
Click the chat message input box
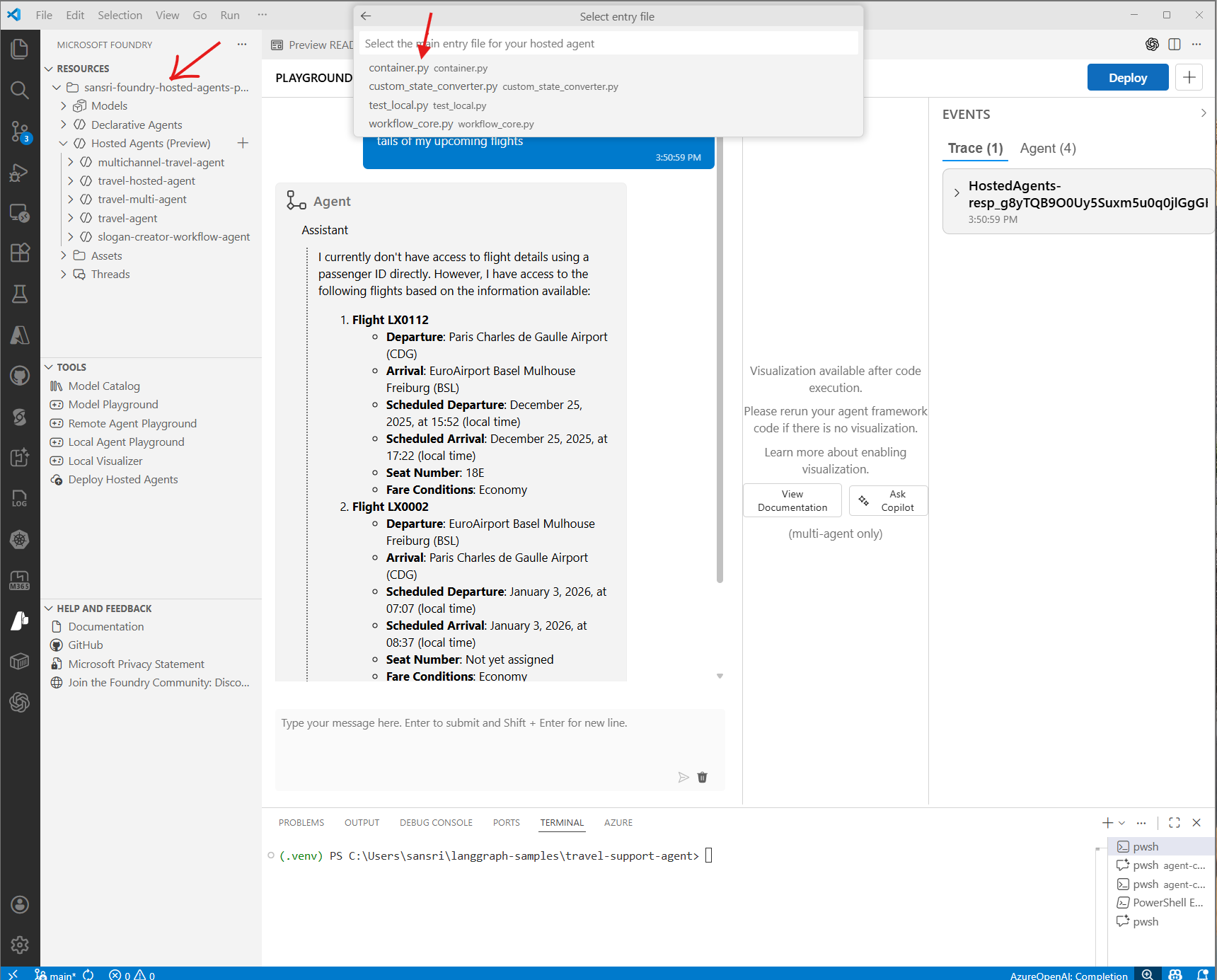coord(500,749)
